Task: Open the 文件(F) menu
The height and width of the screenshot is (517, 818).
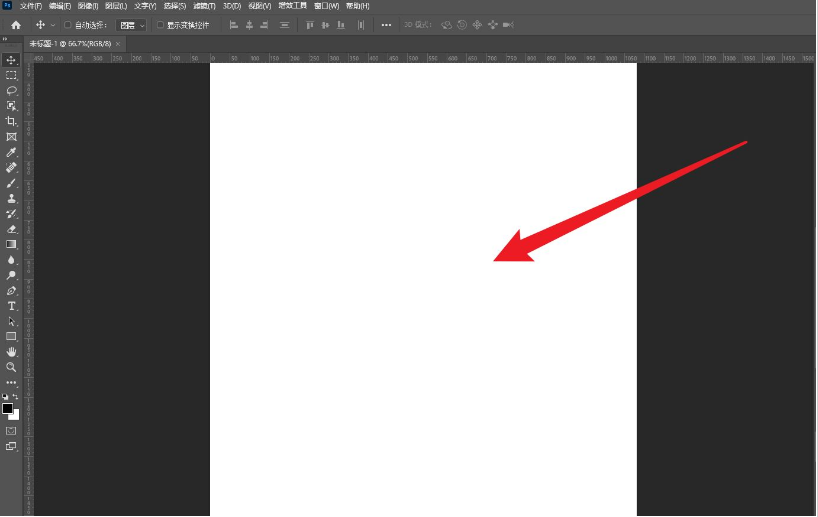Action: 31,6
